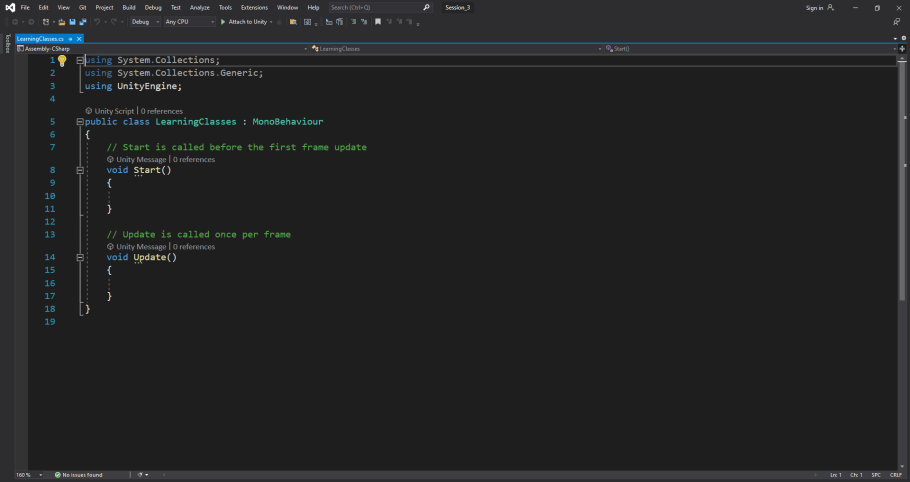Click the Toggle Bookmark icon
This screenshot has width=910, height=482.
coord(378,21)
